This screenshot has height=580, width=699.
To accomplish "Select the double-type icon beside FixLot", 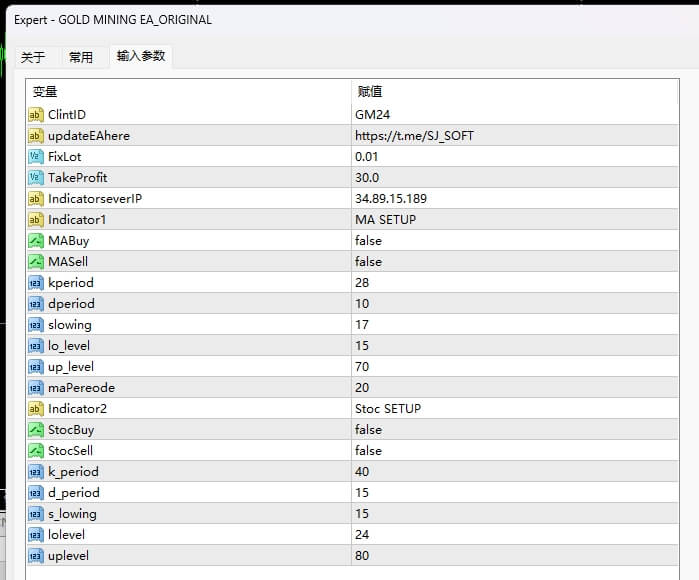I will pos(36,156).
